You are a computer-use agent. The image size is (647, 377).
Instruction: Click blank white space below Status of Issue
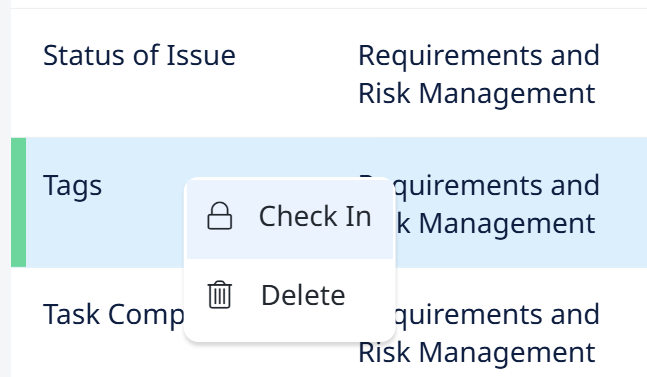pyautogui.click(x=165, y=103)
